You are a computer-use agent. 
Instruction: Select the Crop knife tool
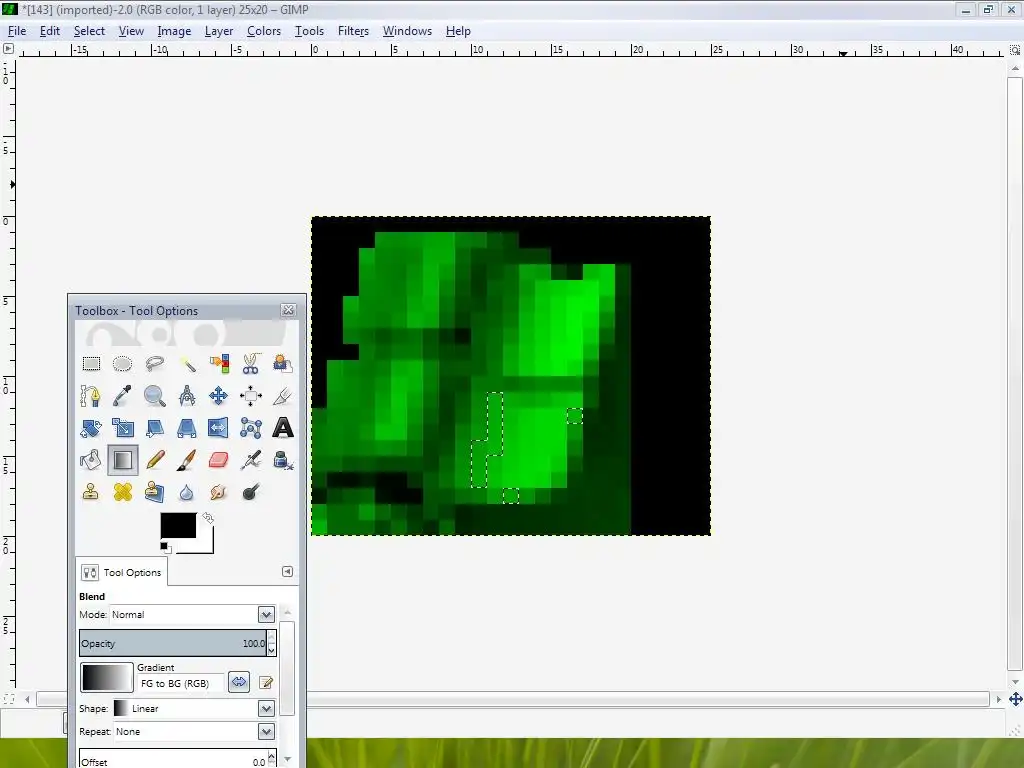point(283,396)
